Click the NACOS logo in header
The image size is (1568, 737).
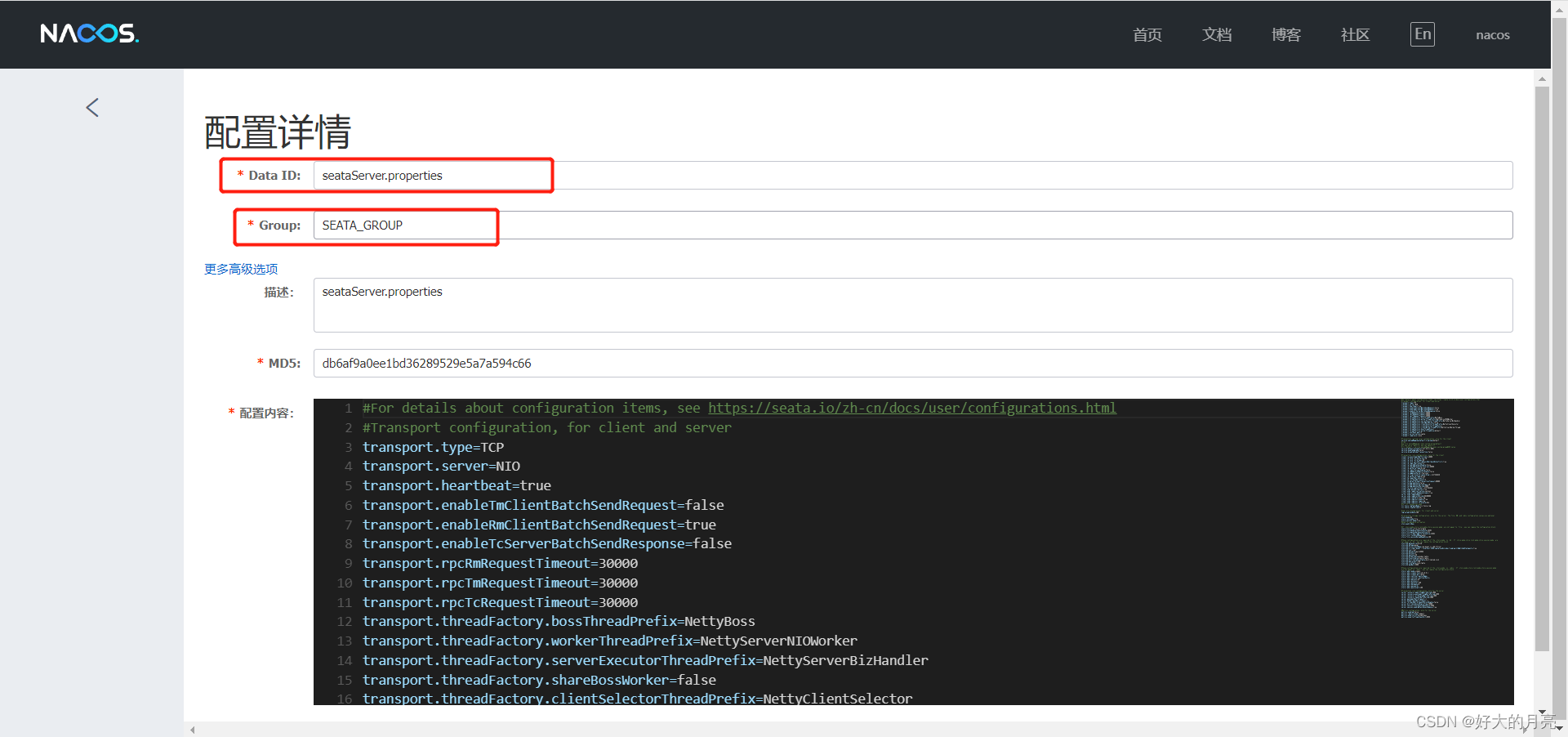tap(90, 33)
